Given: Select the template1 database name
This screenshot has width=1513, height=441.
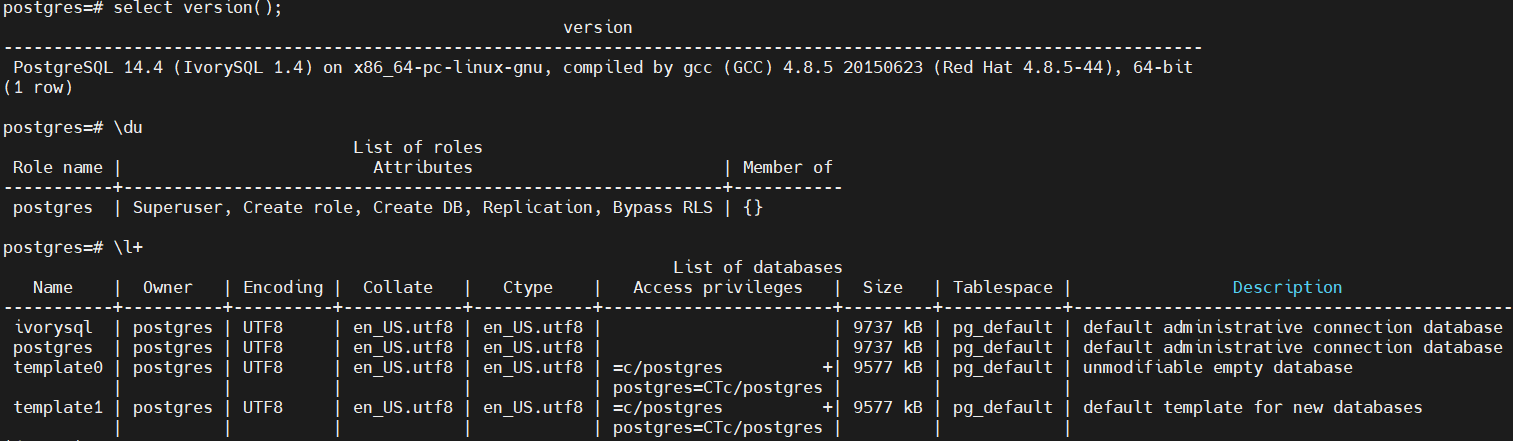Looking at the screenshot, I should click(x=58, y=408).
